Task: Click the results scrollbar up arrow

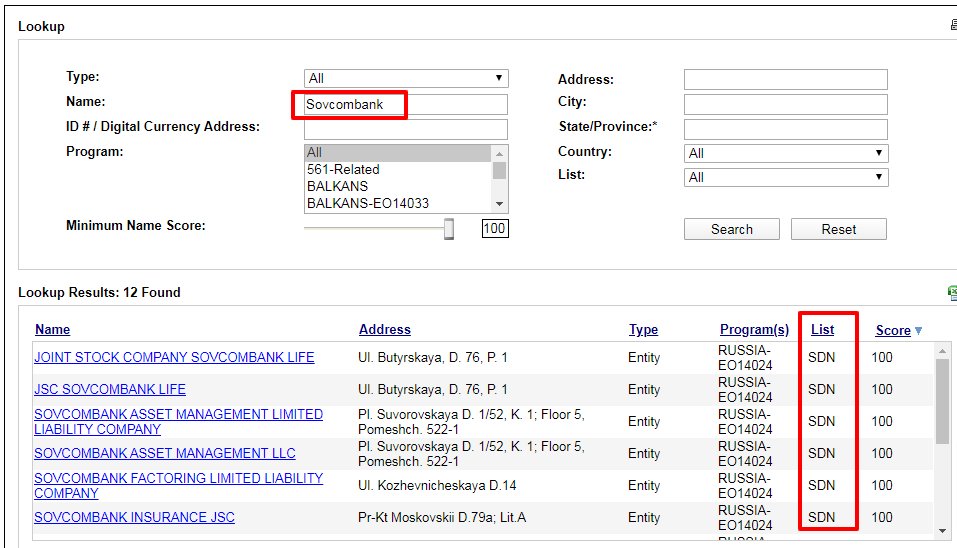Action: pyautogui.click(x=942, y=351)
